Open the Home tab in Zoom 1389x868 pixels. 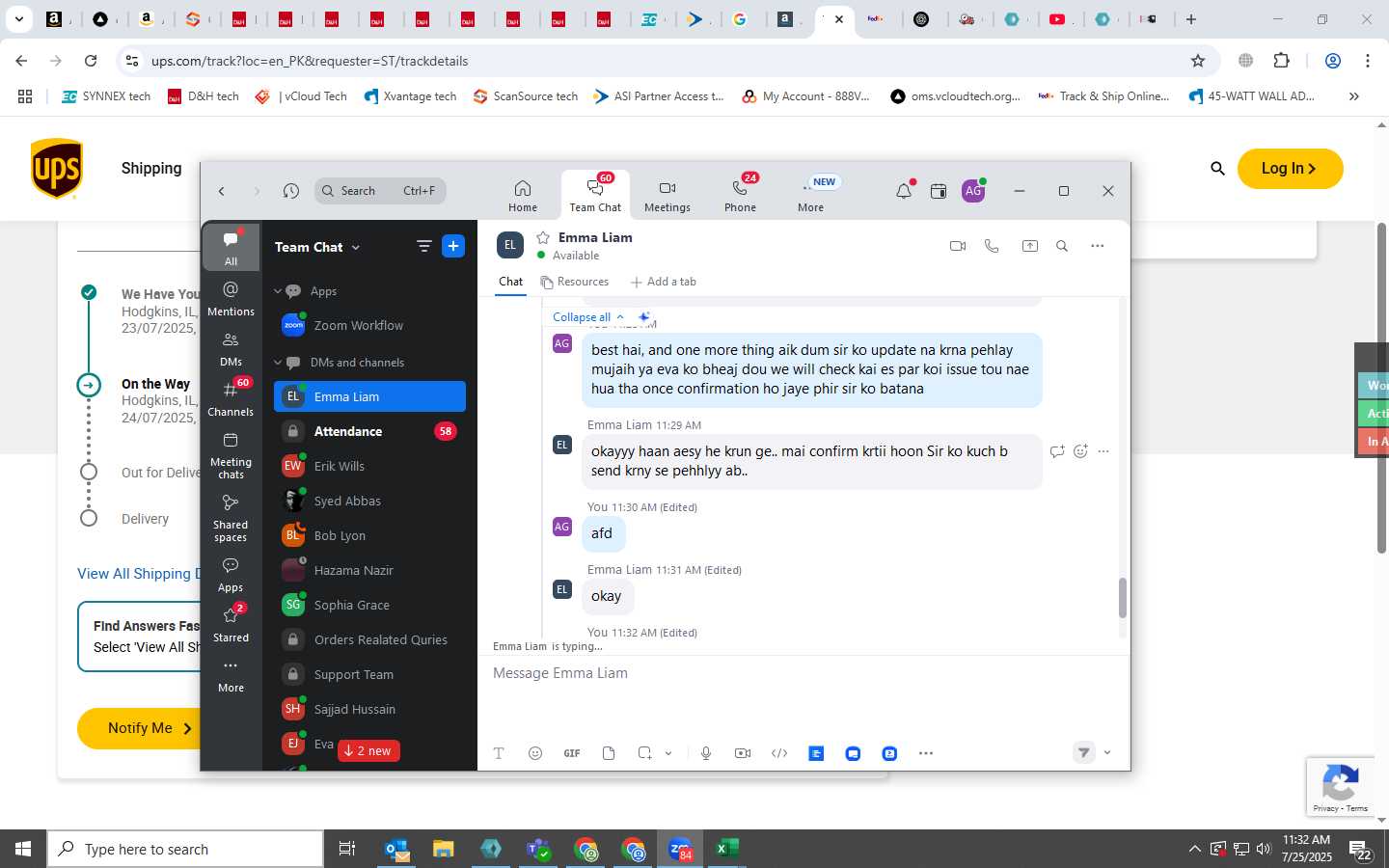pyautogui.click(x=522, y=196)
